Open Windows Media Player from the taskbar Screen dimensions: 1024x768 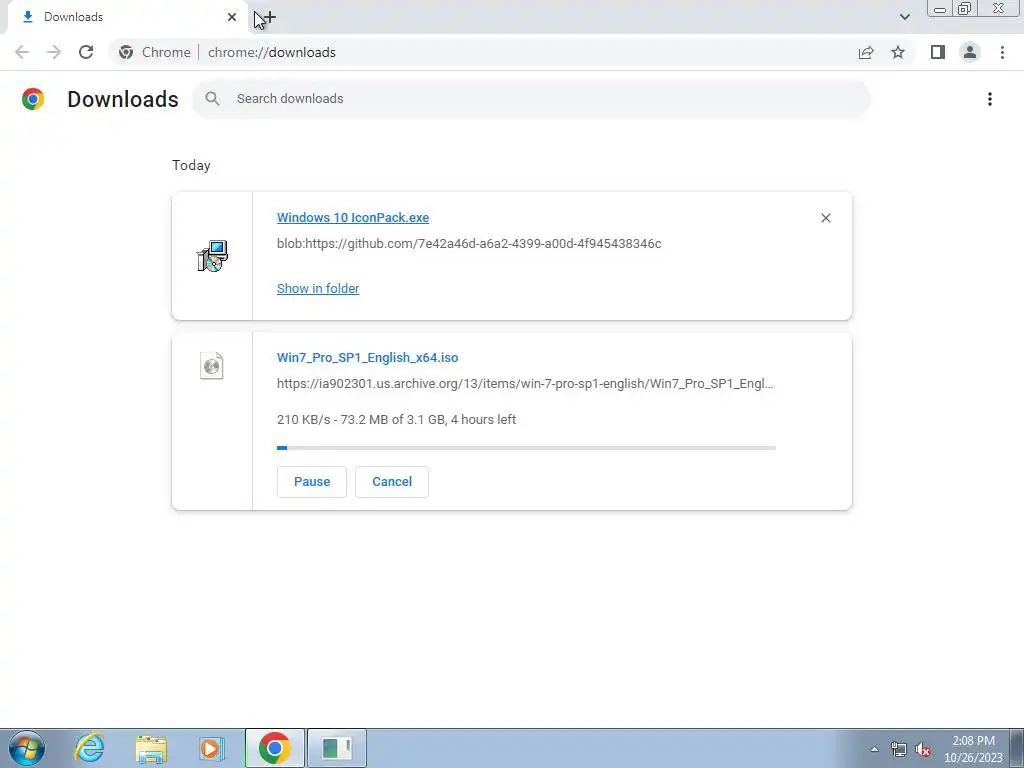point(211,749)
